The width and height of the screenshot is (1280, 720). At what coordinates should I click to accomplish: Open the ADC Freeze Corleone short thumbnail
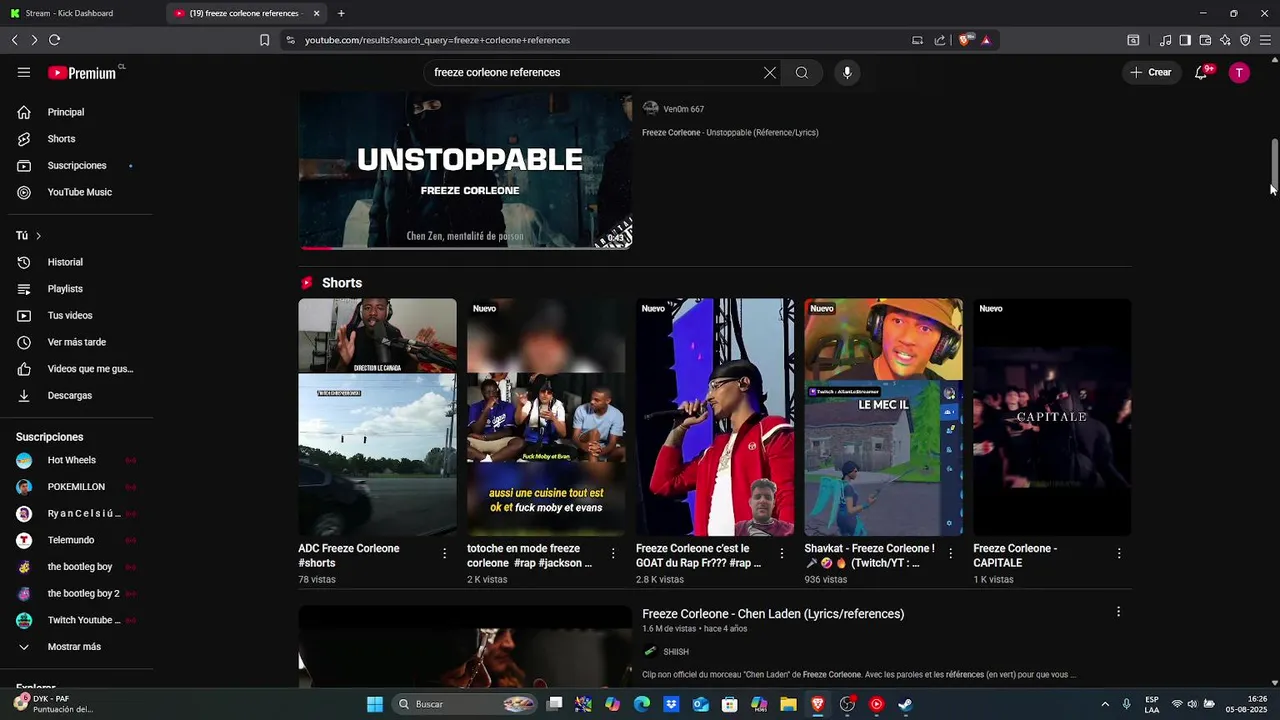pos(377,417)
